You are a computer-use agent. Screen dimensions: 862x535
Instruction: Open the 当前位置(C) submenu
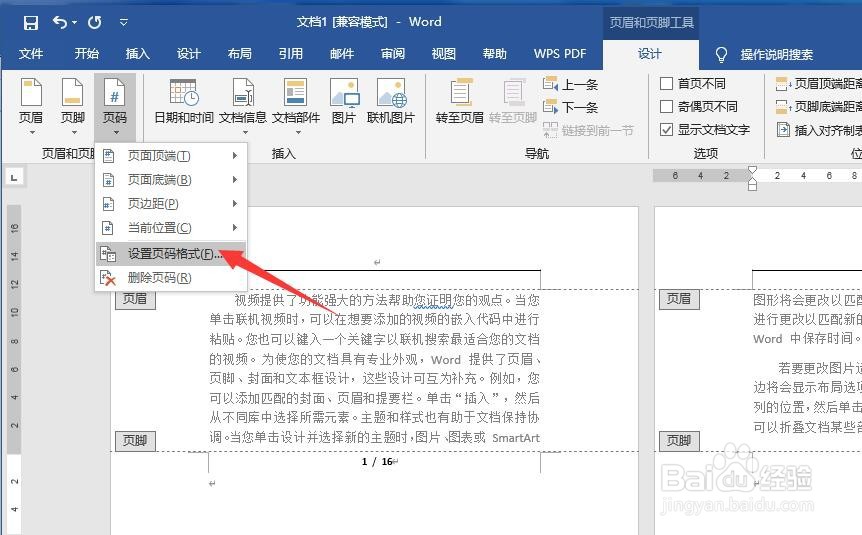[171, 228]
